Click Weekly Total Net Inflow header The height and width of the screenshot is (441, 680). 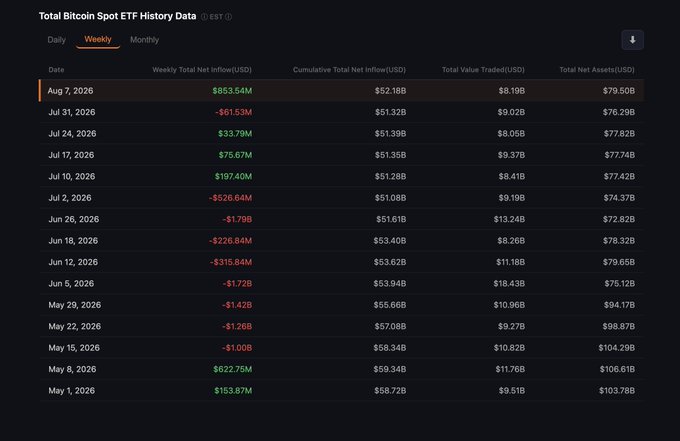(x=202, y=70)
